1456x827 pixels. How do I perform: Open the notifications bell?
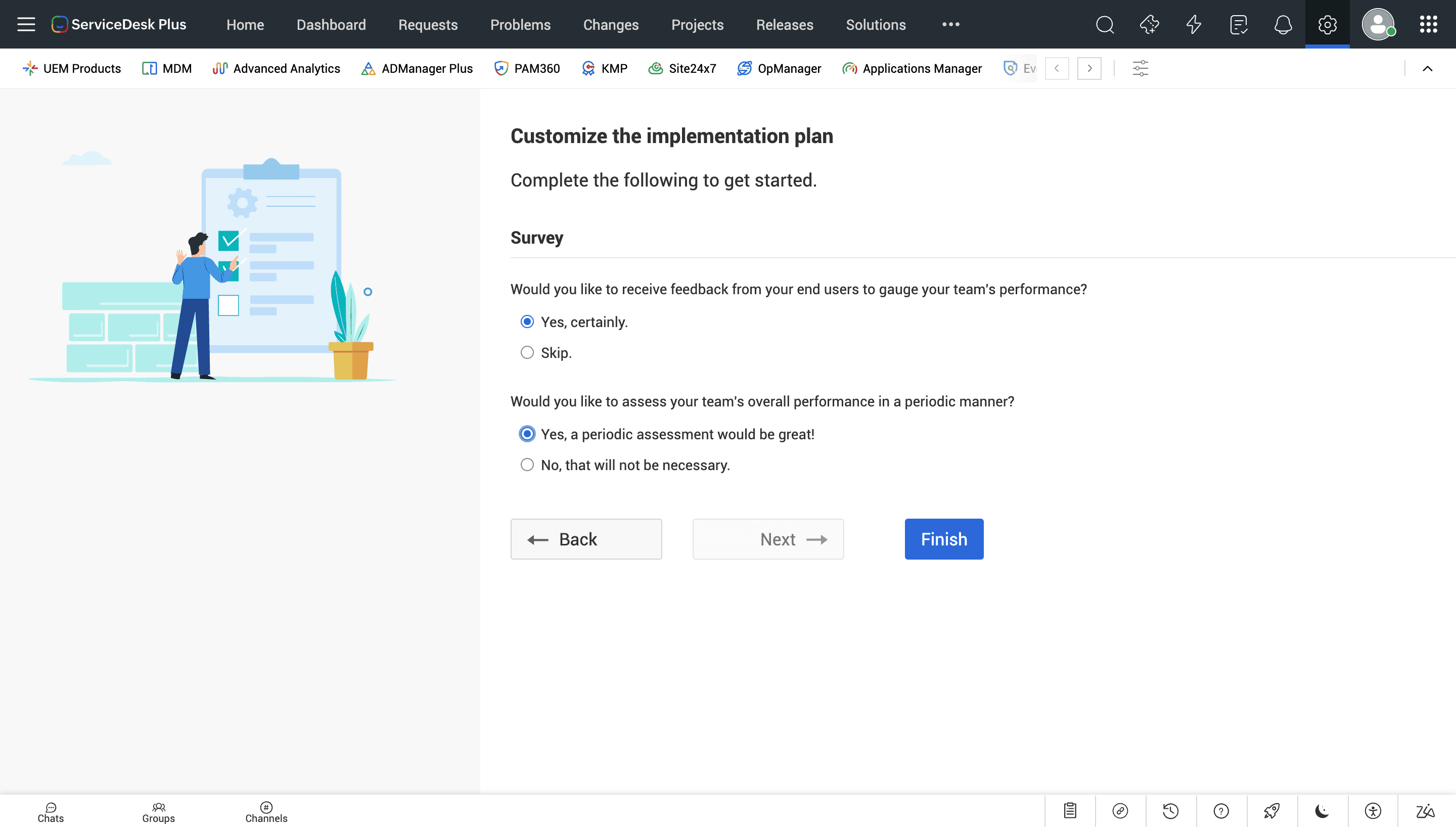(1283, 24)
